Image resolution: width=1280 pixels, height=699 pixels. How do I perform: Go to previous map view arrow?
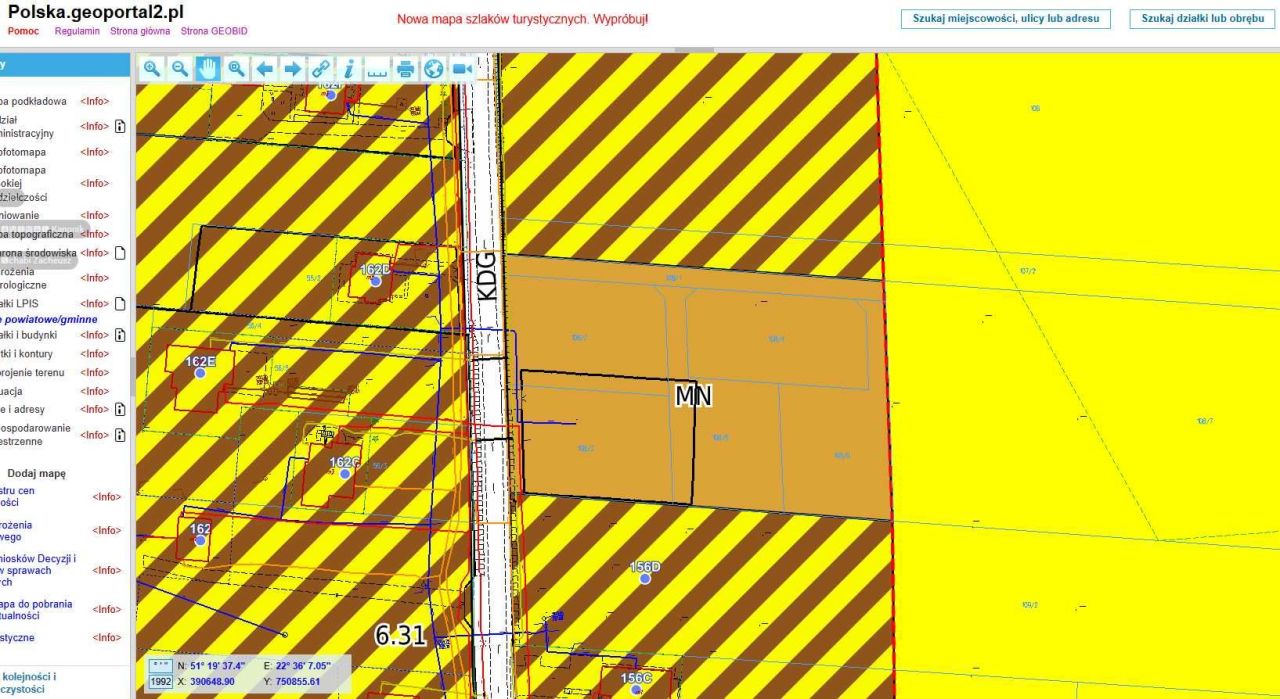264,68
